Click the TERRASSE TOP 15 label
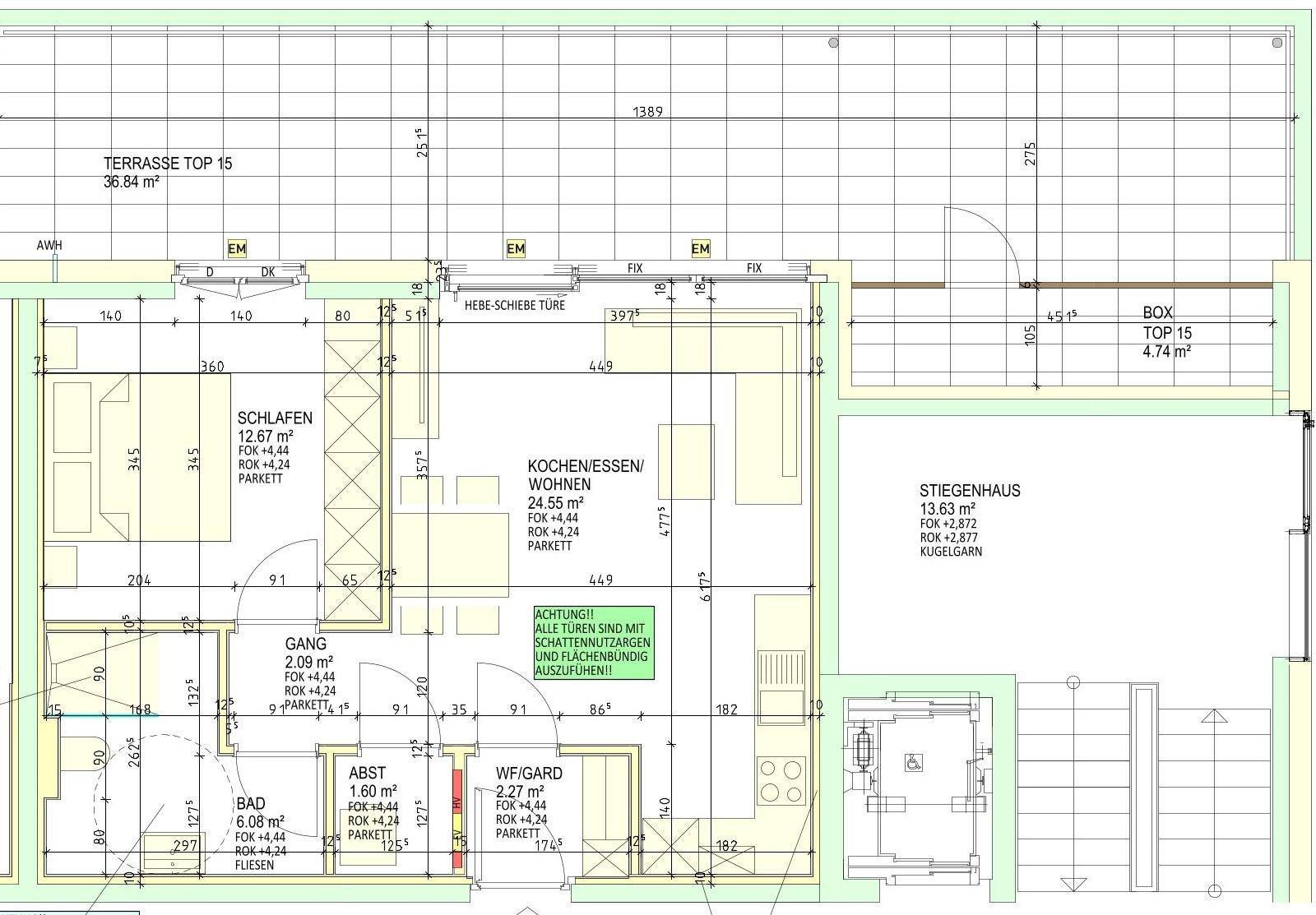 [168, 164]
